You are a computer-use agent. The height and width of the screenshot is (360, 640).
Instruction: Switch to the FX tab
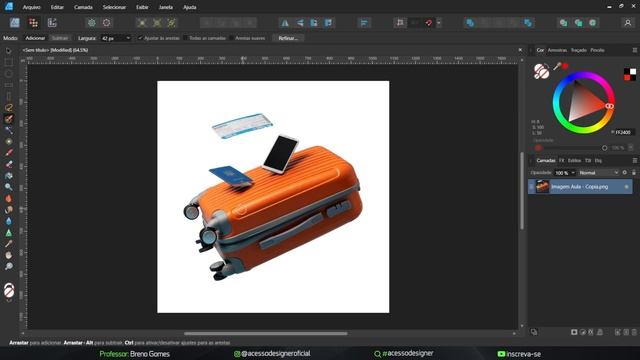(x=562, y=160)
